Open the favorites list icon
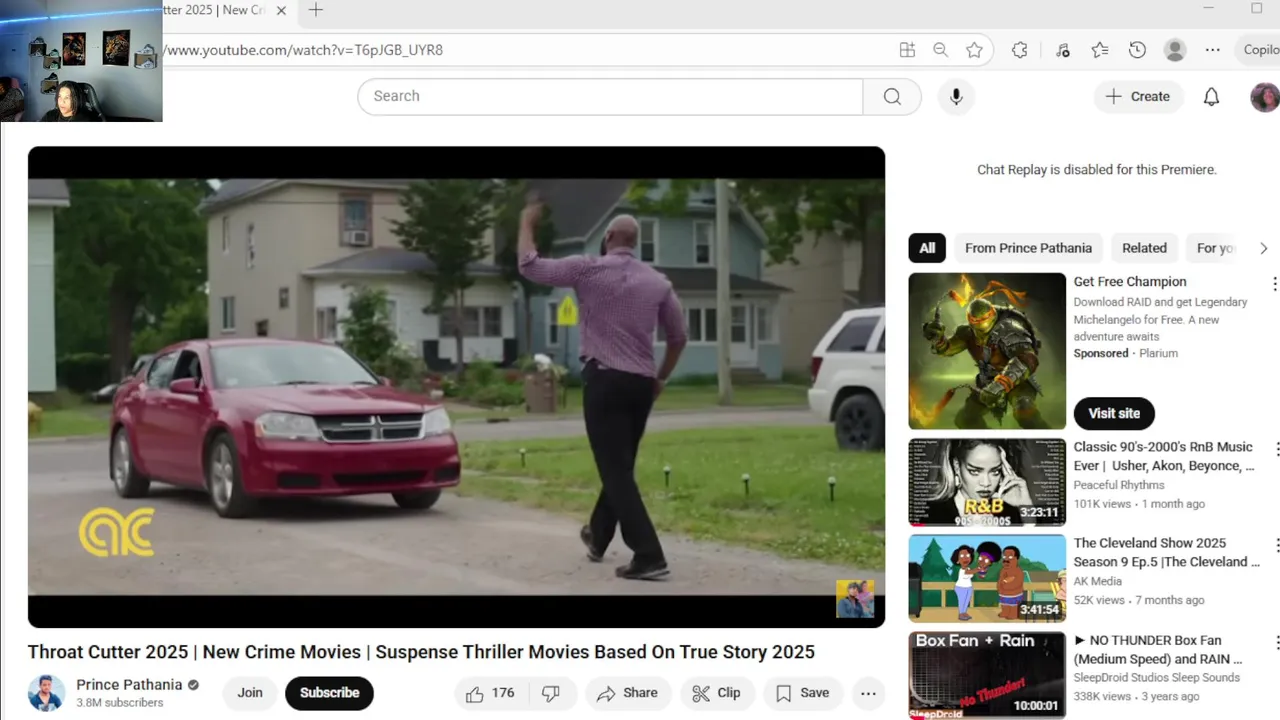The width and height of the screenshot is (1280, 720). (x=1100, y=50)
